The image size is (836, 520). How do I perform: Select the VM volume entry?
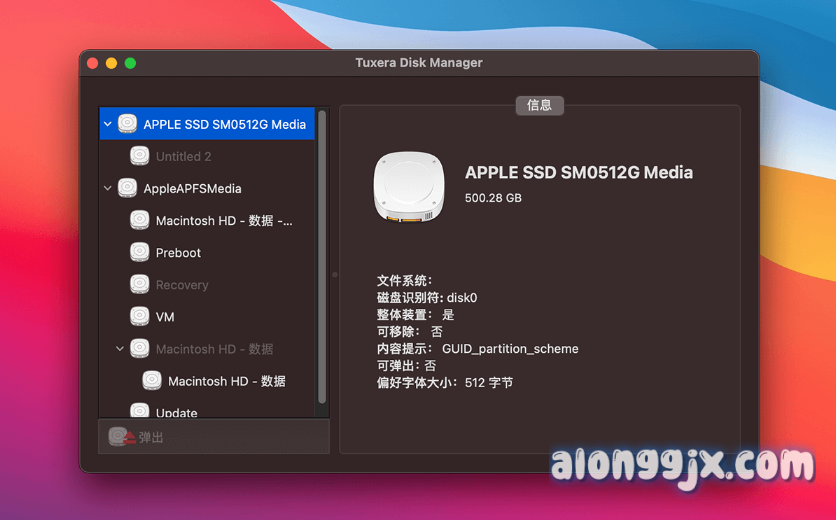click(165, 317)
